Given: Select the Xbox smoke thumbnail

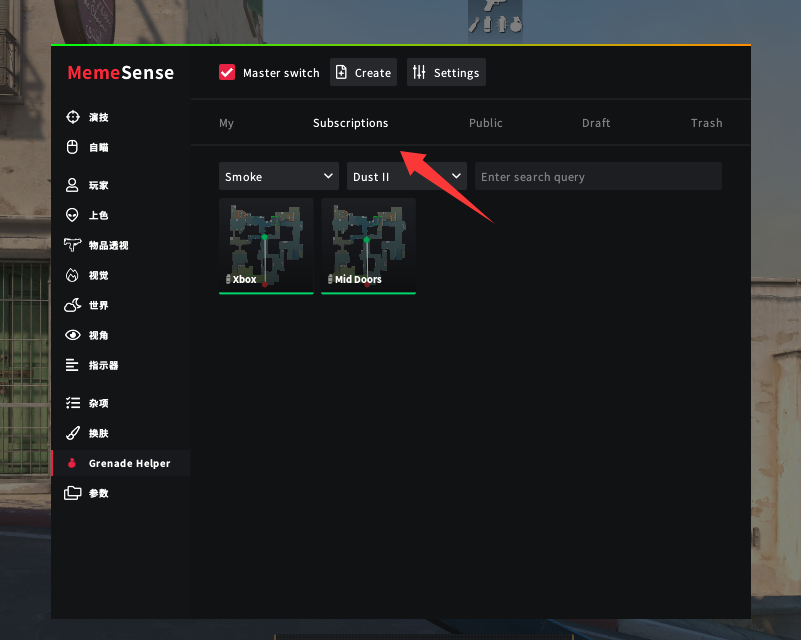Looking at the screenshot, I should coord(266,245).
